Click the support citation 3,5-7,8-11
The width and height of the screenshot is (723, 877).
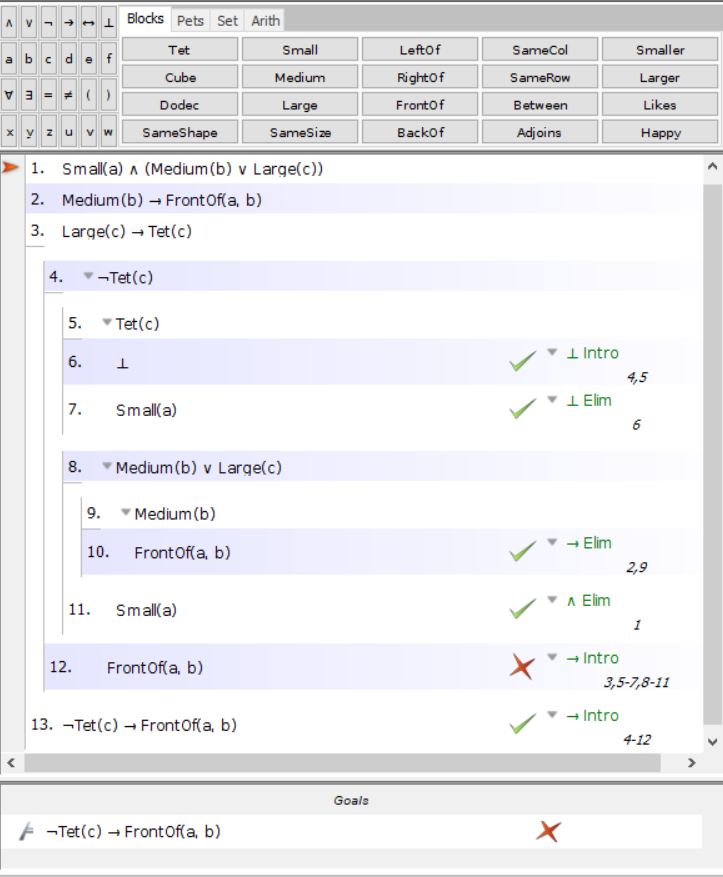(636, 682)
